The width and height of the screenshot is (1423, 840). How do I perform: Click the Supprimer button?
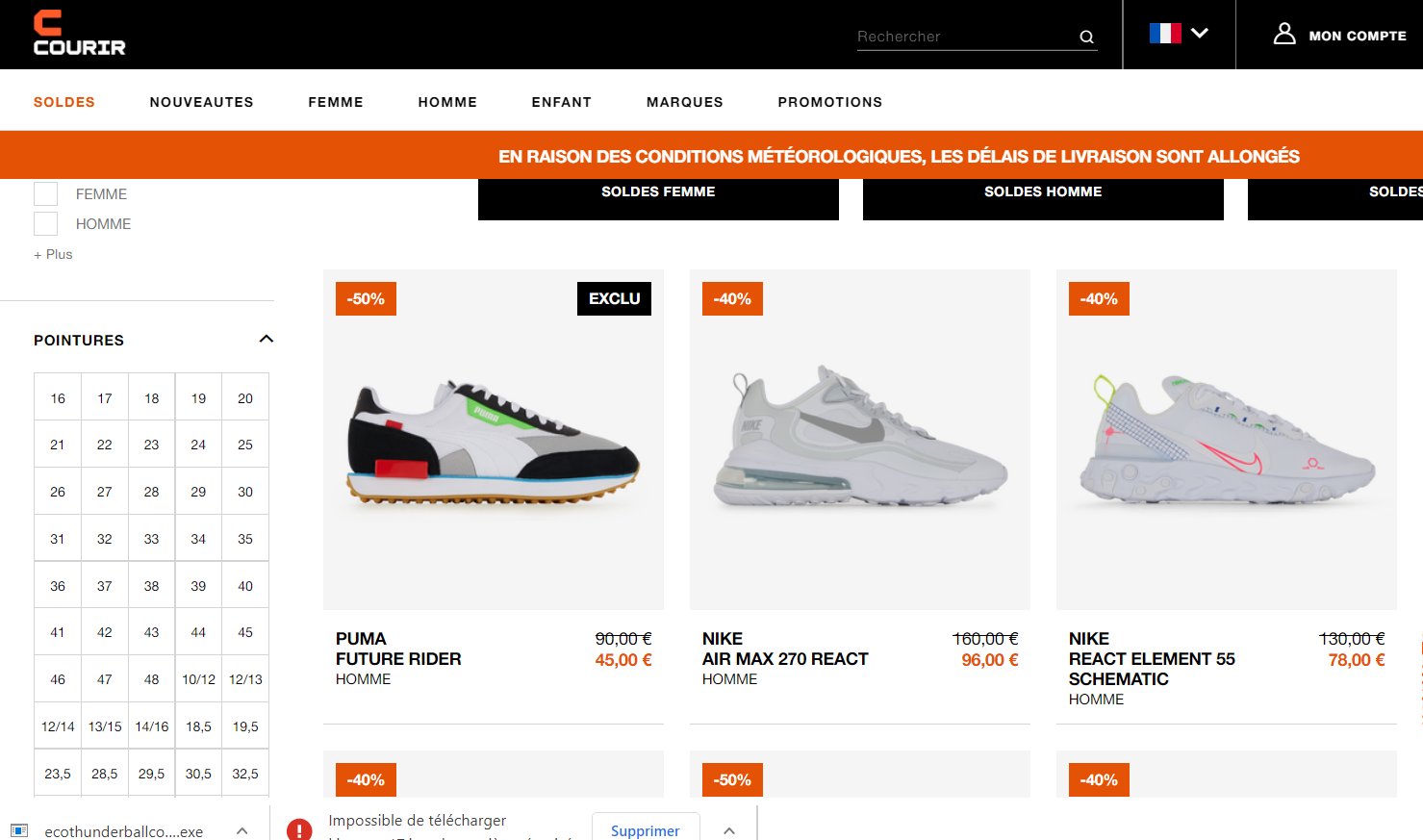(x=646, y=829)
